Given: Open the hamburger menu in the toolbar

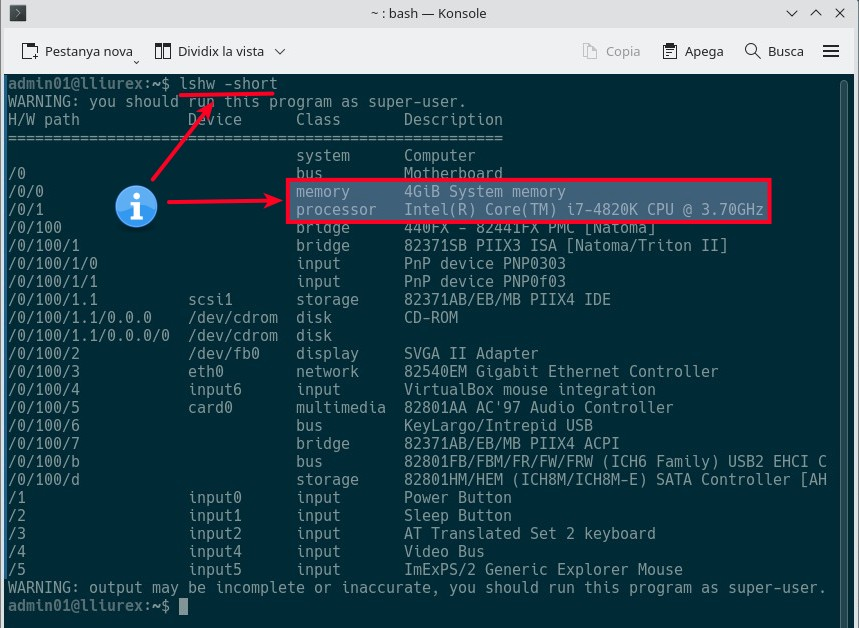Looking at the screenshot, I should tap(830, 51).
